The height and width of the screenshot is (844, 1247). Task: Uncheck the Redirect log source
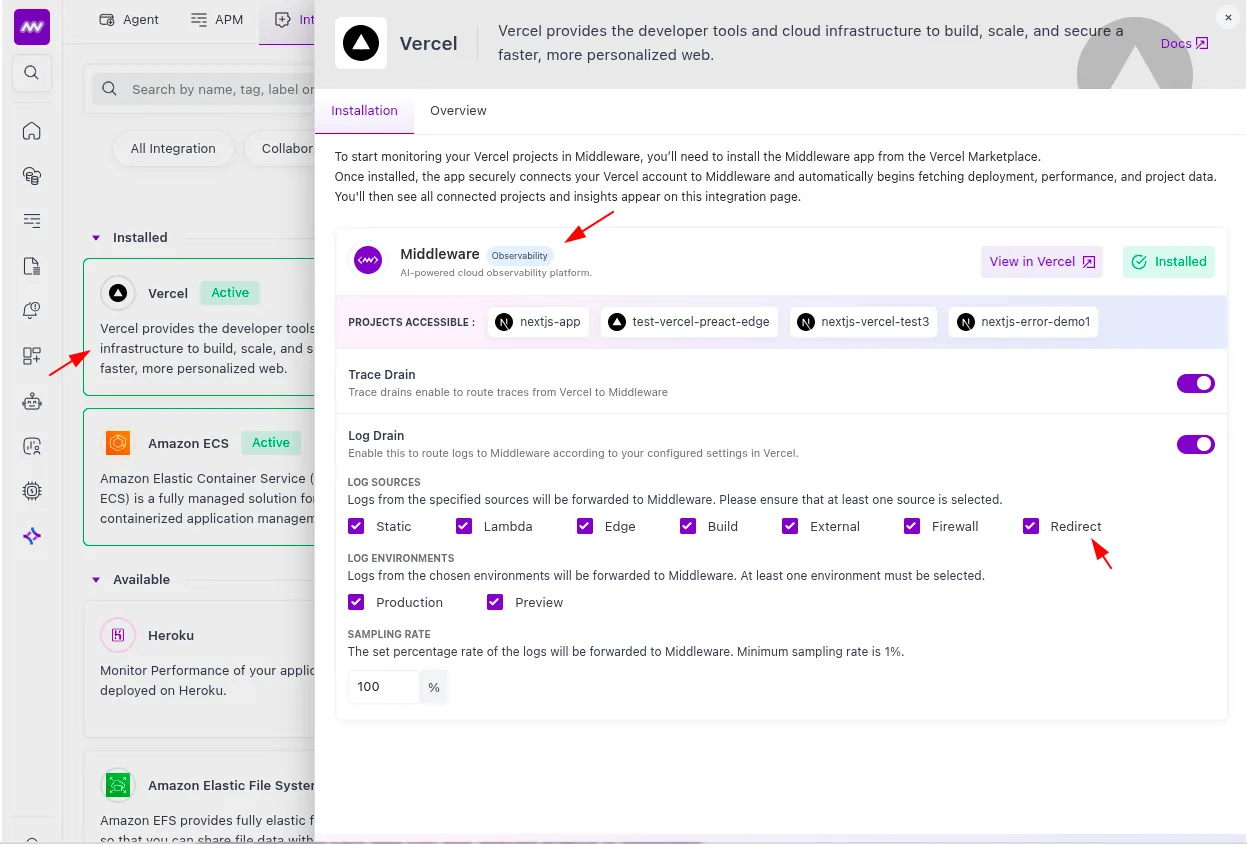1031,526
